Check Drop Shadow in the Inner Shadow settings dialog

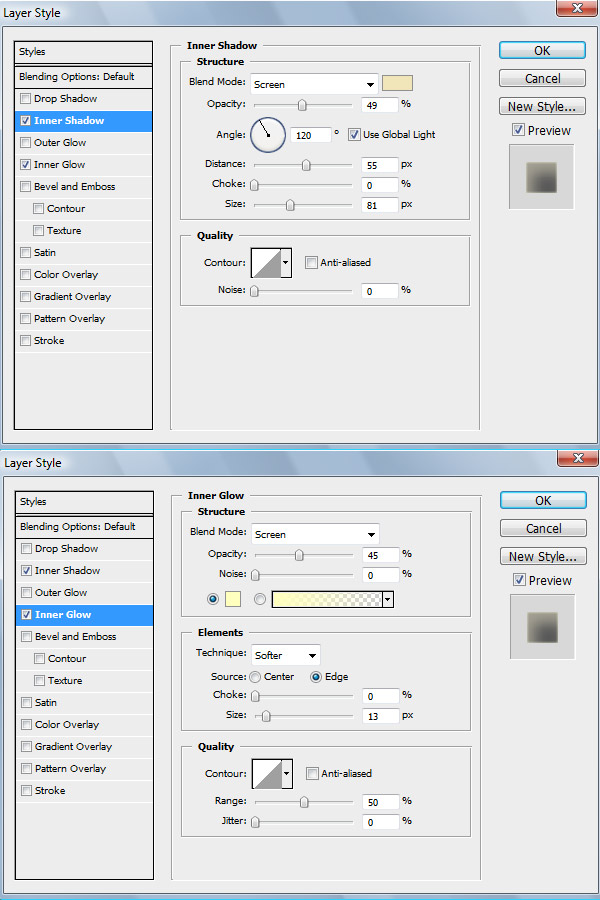click(x=25, y=99)
